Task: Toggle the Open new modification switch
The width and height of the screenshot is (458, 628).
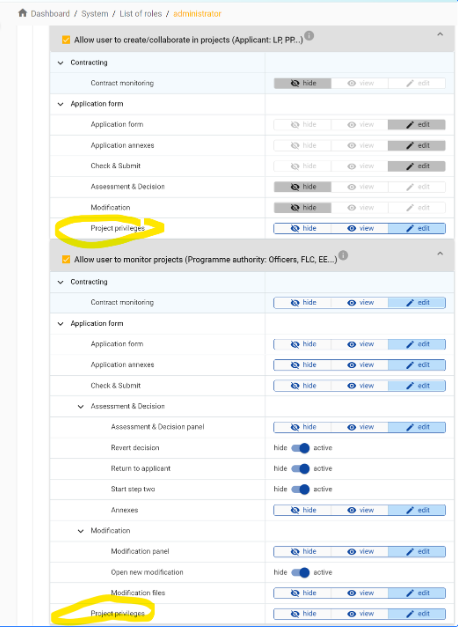Action: (300, 572)
